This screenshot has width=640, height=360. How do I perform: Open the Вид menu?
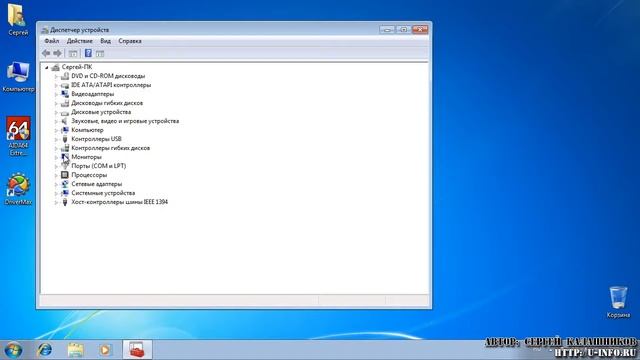coord(105,41)
